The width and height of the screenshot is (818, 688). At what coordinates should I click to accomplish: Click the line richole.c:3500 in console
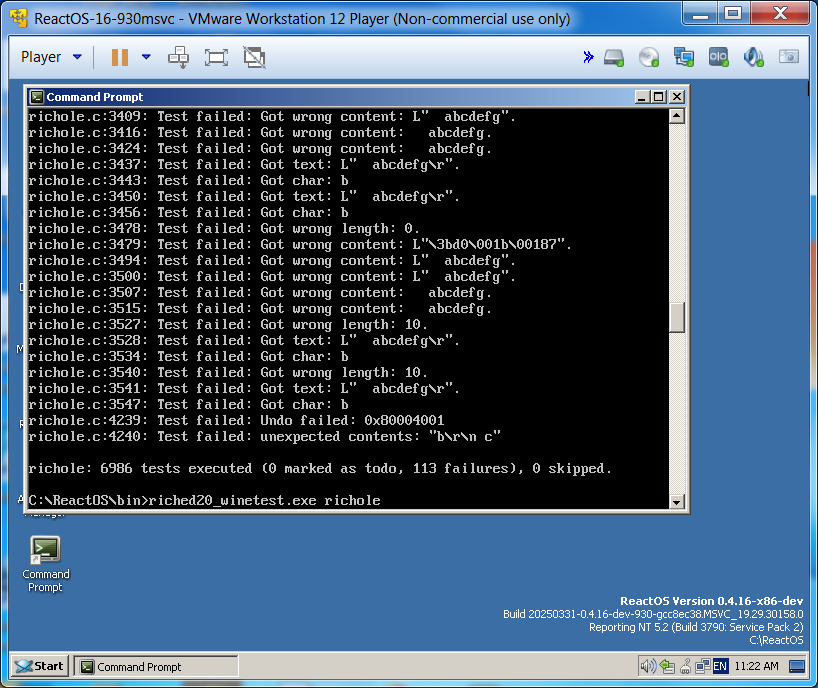(x=272, y=276)
